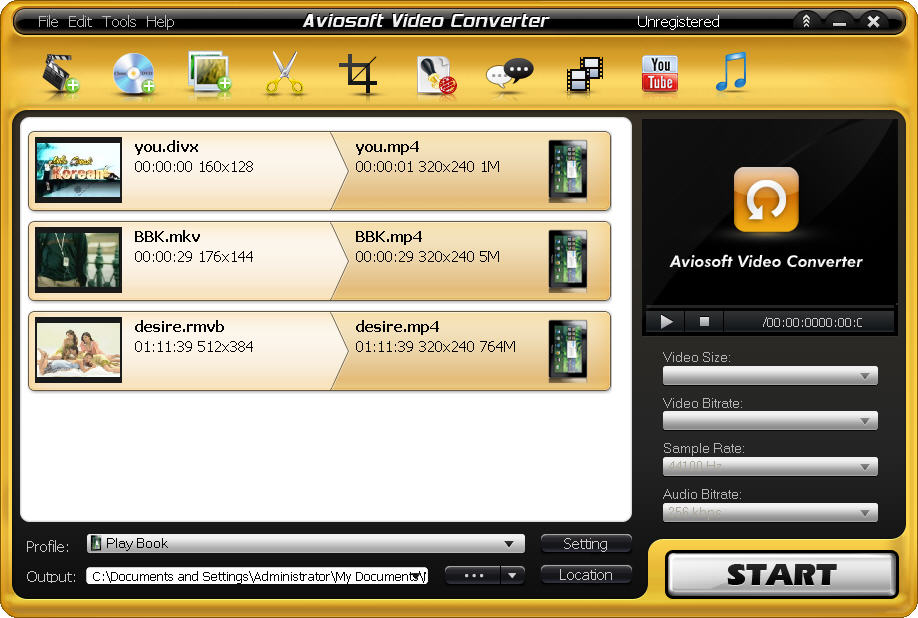Viewport: 918px width, 618px height.
Task: Click the 00:00:01 320x240 1M output details
Action: click(x=427, y=167)
